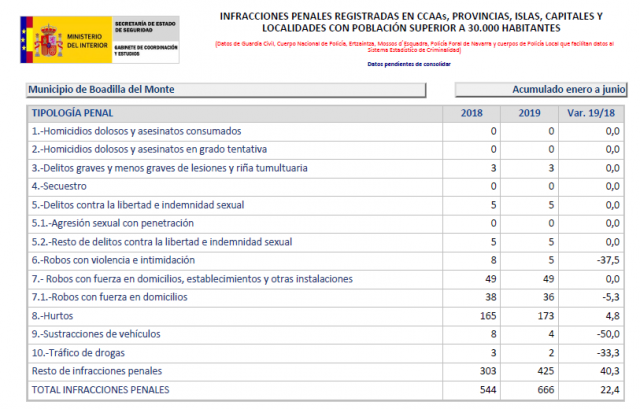
Task: Select the 4.-Secuestro row label
Action: click(59, 187)
